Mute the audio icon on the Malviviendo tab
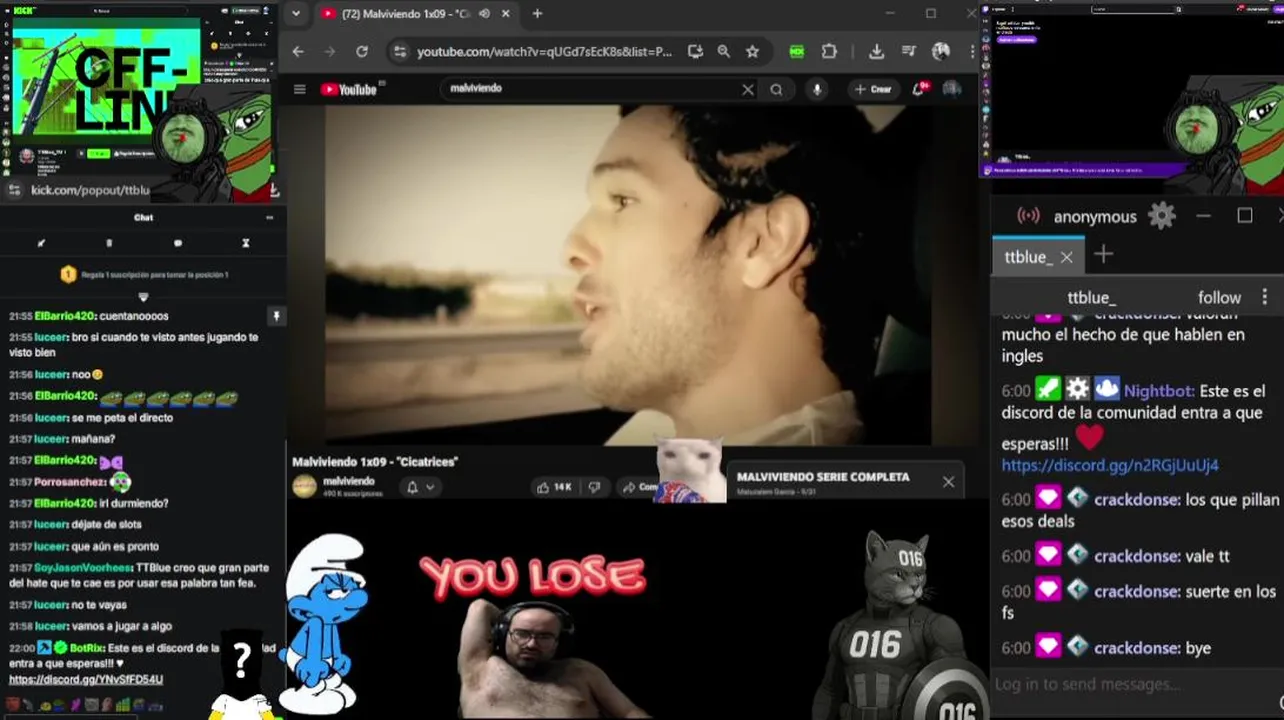Screen dimensions: 1284x720 coord(485,14)
